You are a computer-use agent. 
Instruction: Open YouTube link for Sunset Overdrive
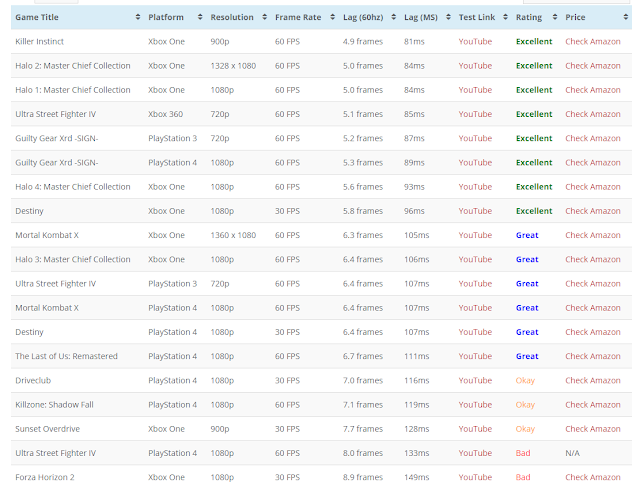(475, 429)
